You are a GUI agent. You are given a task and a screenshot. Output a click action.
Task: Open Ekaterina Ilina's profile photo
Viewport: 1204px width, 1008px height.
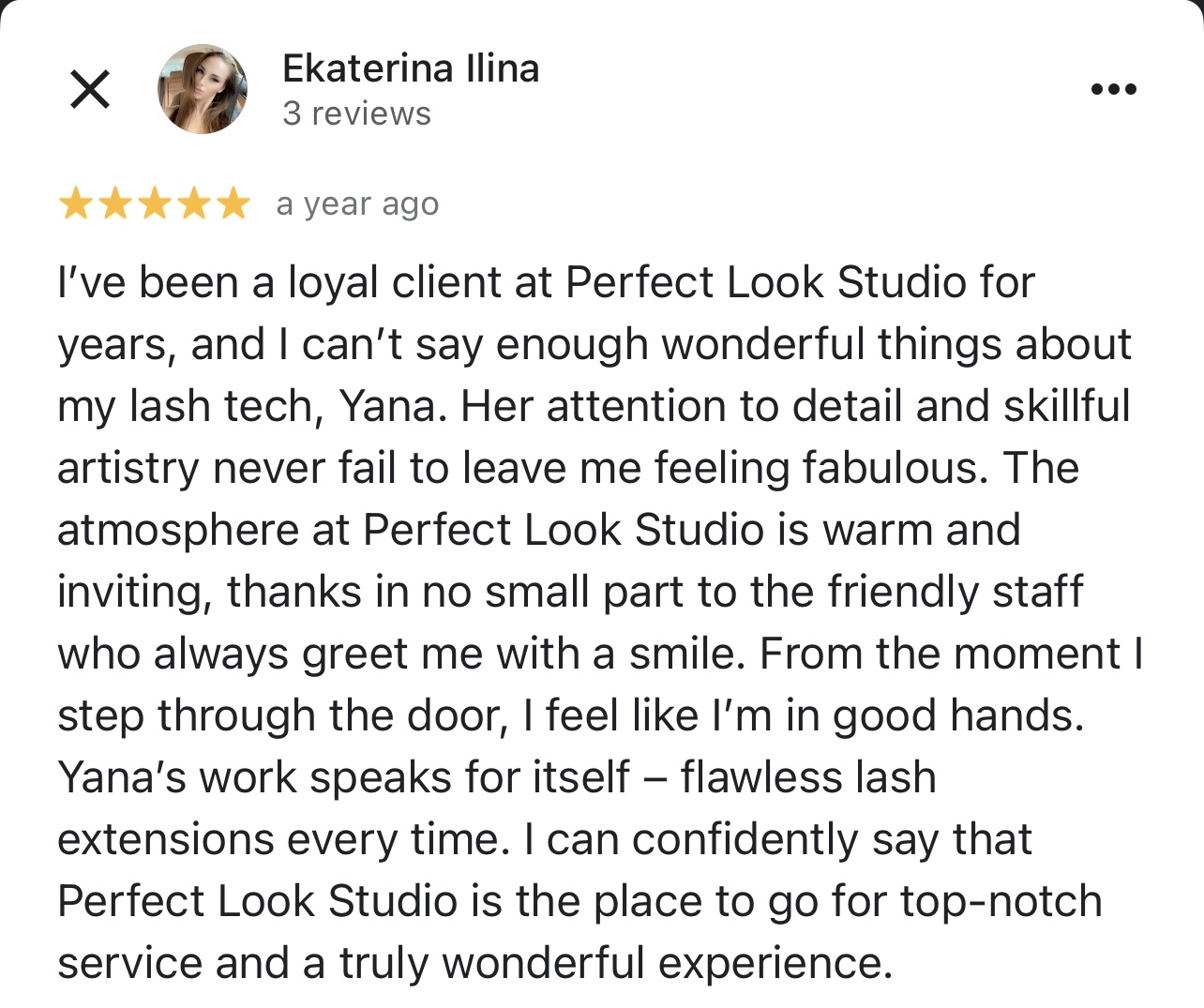pos(202,89)
